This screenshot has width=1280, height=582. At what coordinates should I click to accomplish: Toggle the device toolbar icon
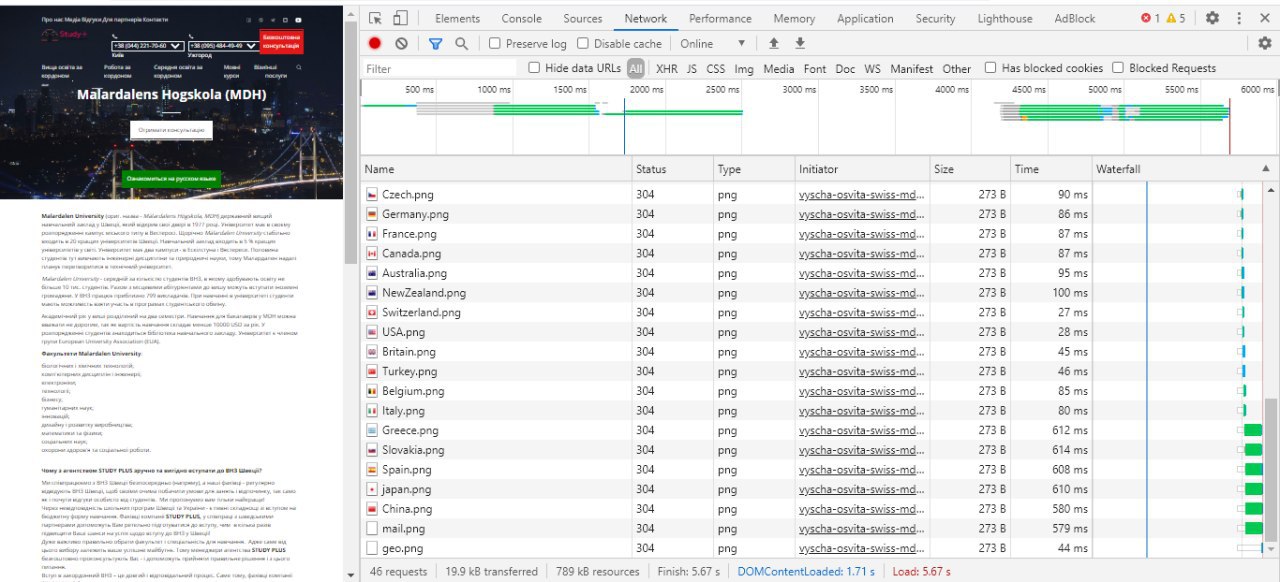click(400, 18)
